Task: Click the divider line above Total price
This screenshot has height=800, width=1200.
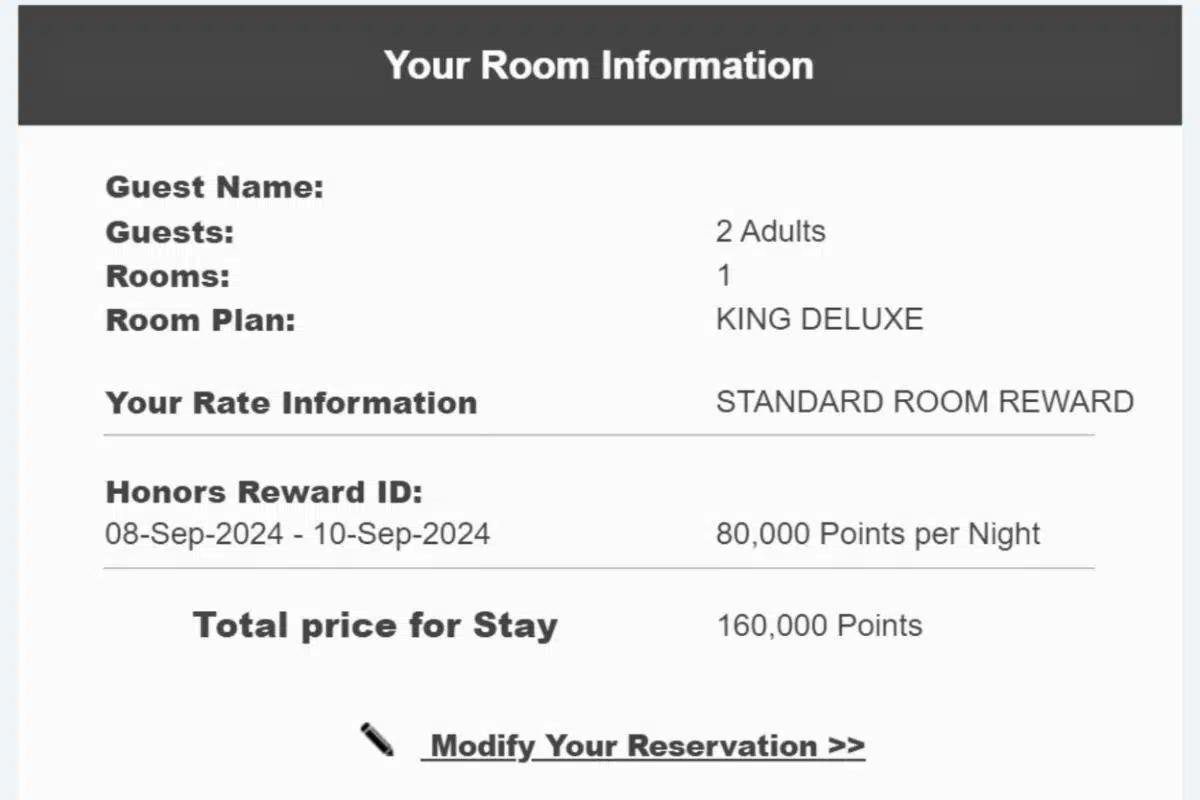Action: point(598,568)
